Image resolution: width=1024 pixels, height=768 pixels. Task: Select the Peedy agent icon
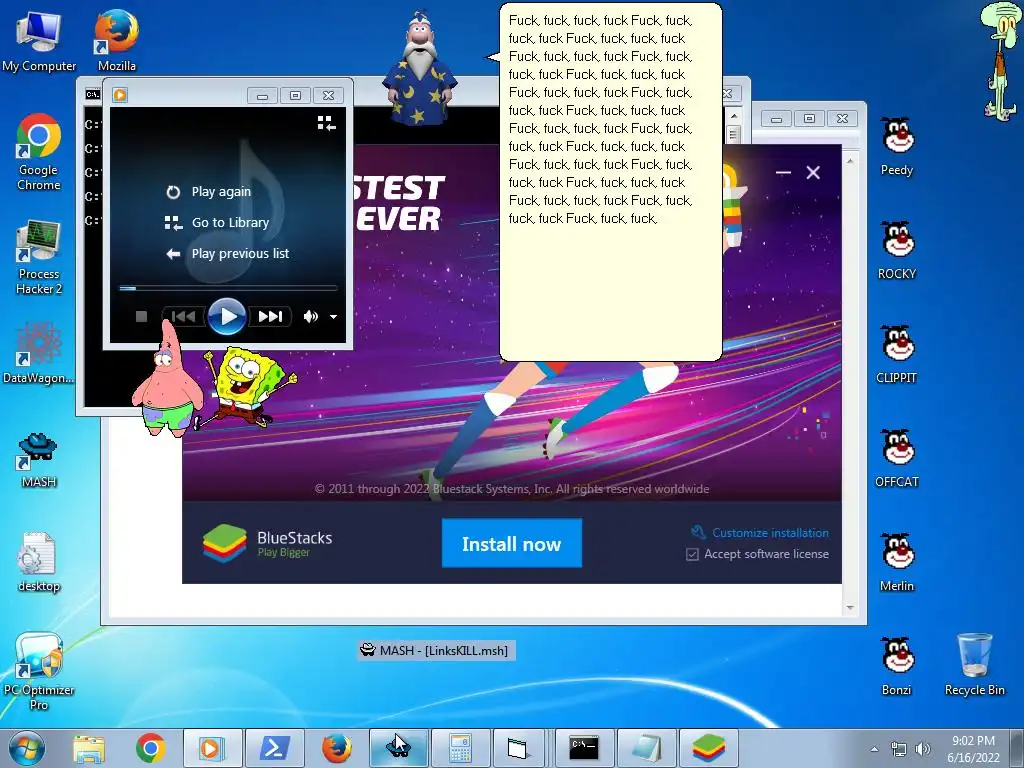(897, 146)
